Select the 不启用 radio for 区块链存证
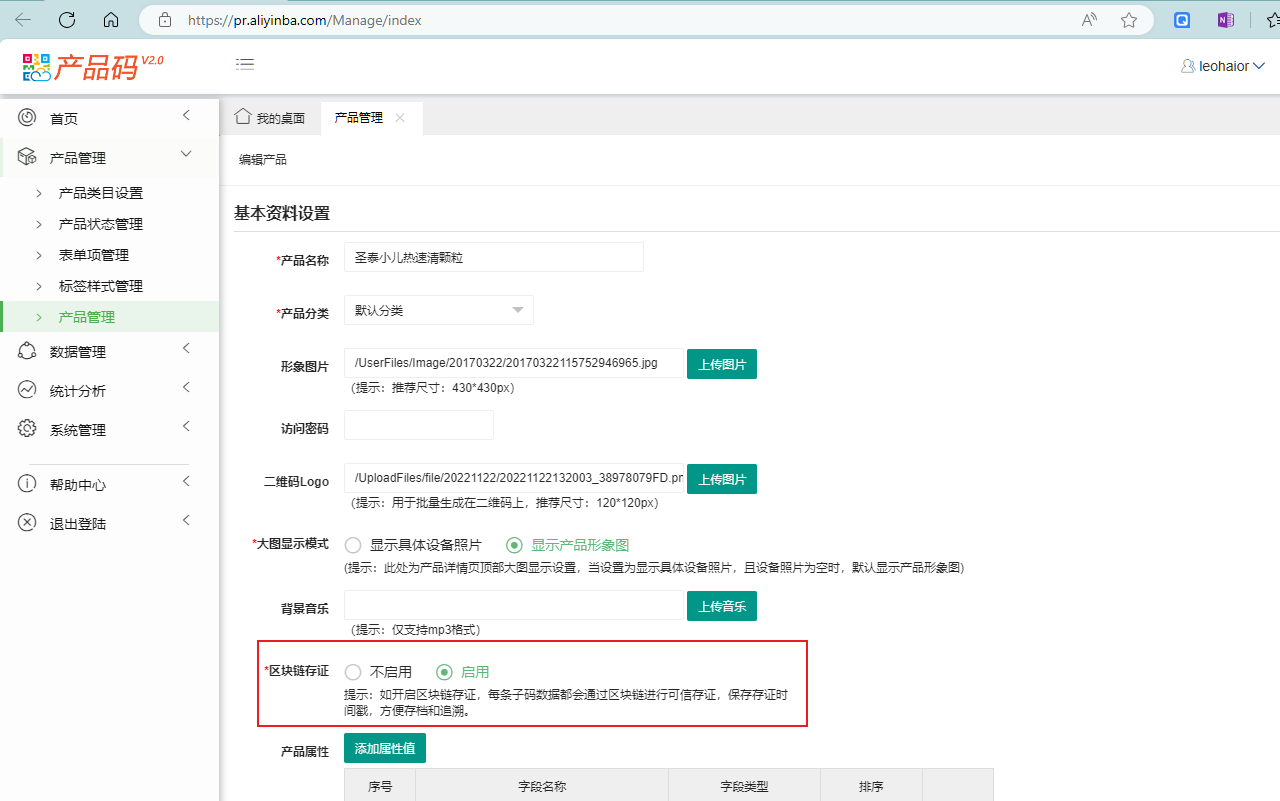 pyautogui.click(x=352, y=672)
